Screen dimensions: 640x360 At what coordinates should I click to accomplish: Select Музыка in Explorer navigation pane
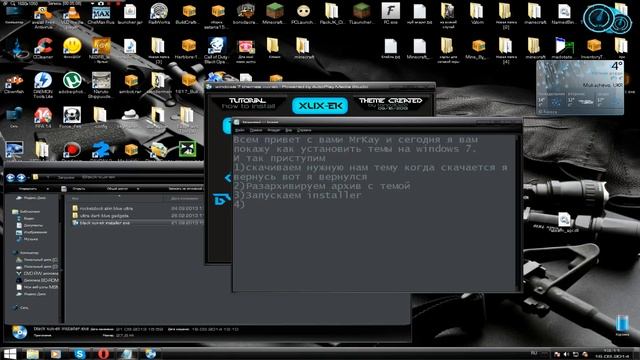point(27,239)
